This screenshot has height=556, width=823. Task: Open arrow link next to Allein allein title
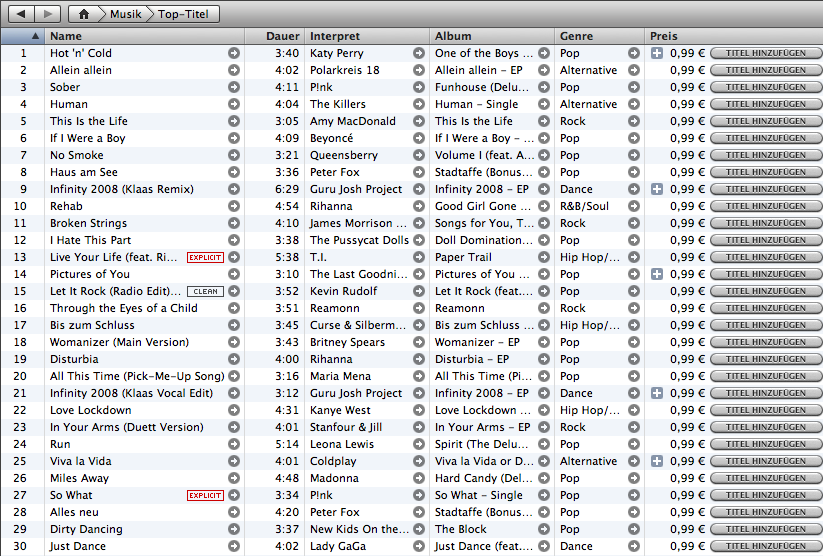[x=234, y=70]
